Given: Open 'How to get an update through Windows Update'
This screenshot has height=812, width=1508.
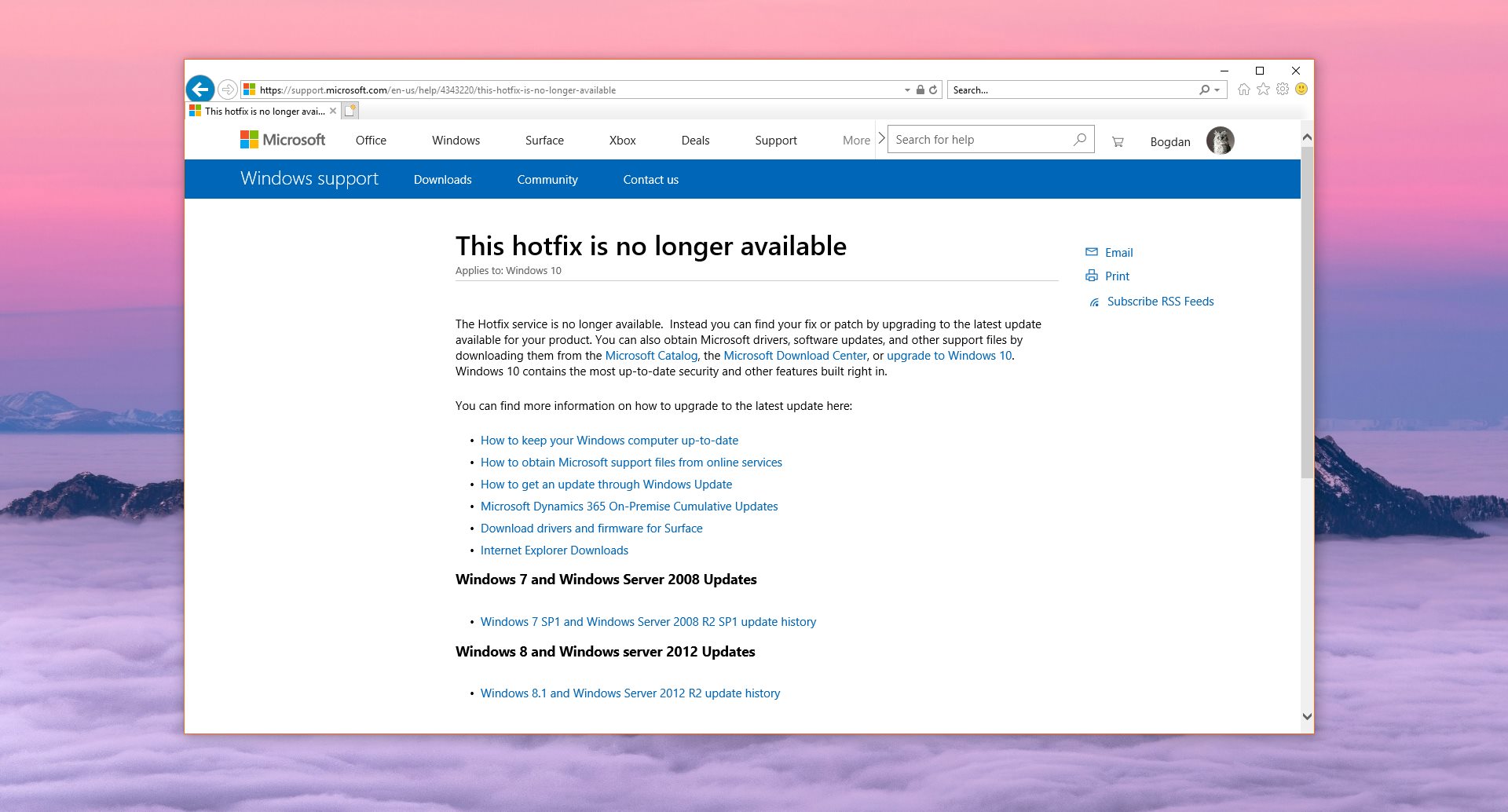Looking at the screenshot, I should pyautogui.click(x=606, y=485).
